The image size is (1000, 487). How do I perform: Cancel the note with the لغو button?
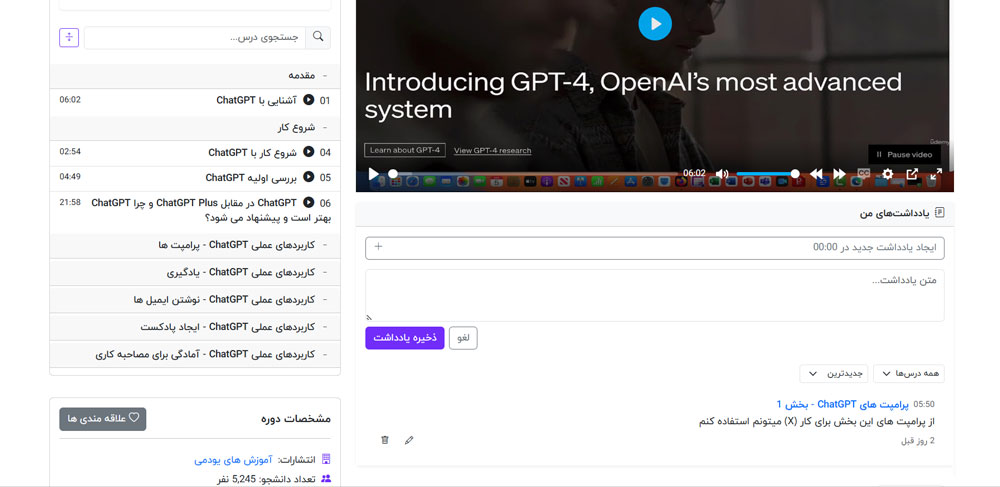pos(463,338)
